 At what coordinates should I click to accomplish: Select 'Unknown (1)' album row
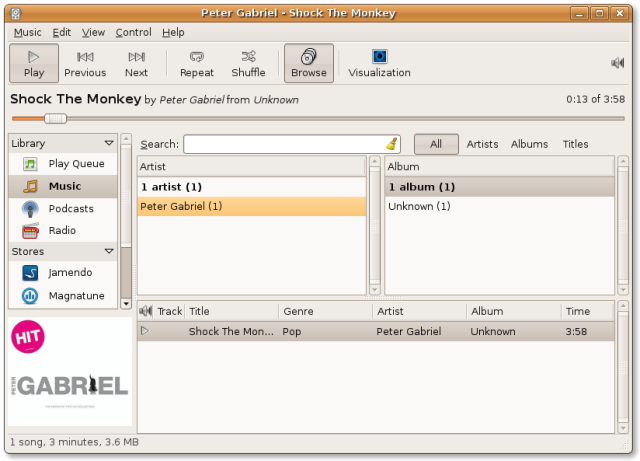(x=499, y=206)
